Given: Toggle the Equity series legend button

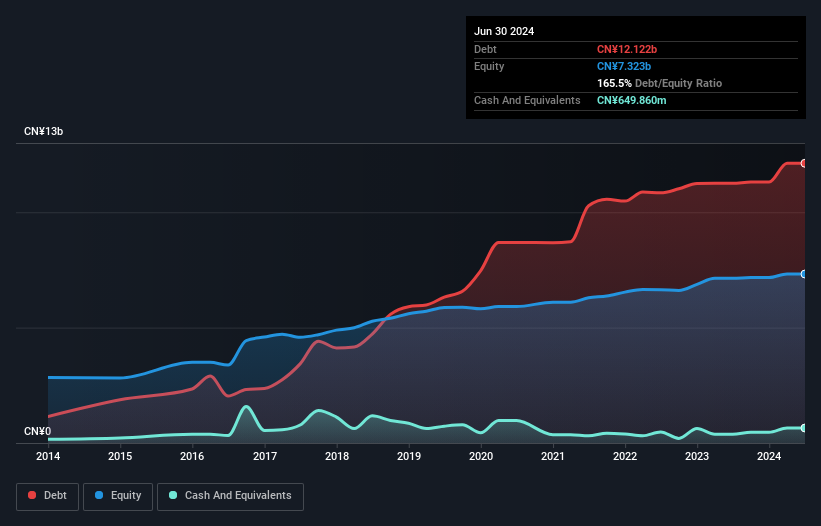Looking at the screenshot, I should [118, 496].
